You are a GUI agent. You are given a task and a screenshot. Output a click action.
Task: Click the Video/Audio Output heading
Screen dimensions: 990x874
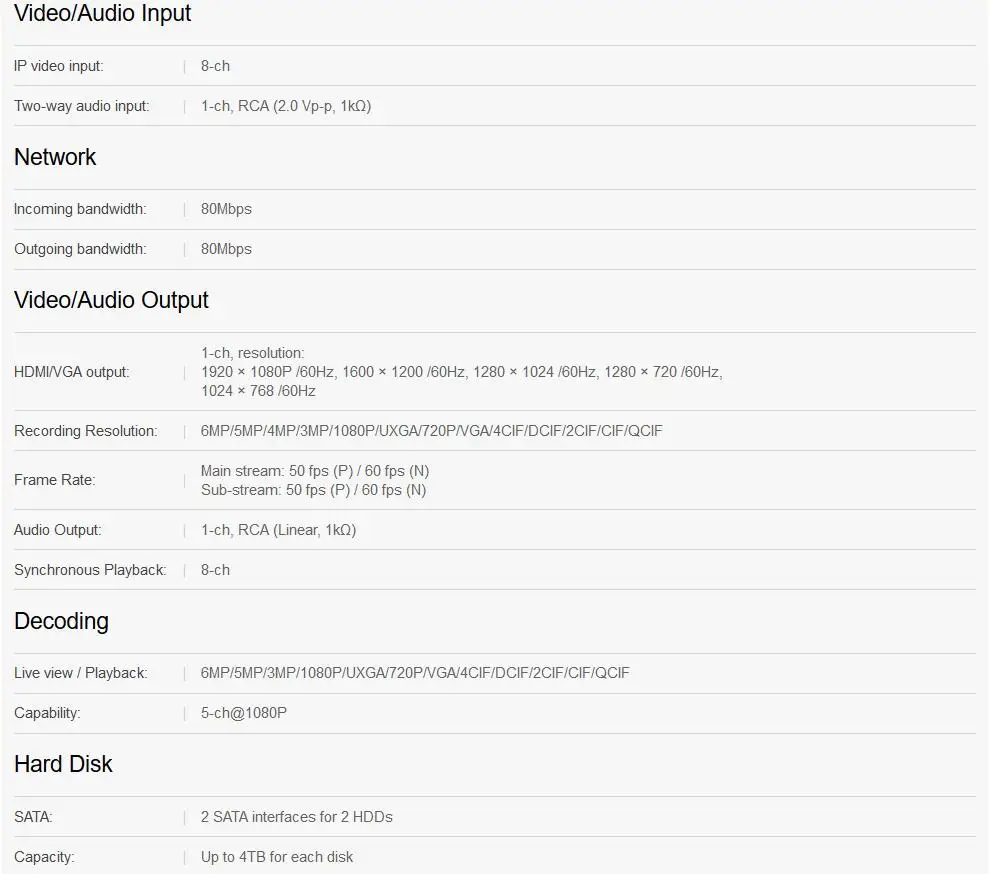(x=111, y=300)
